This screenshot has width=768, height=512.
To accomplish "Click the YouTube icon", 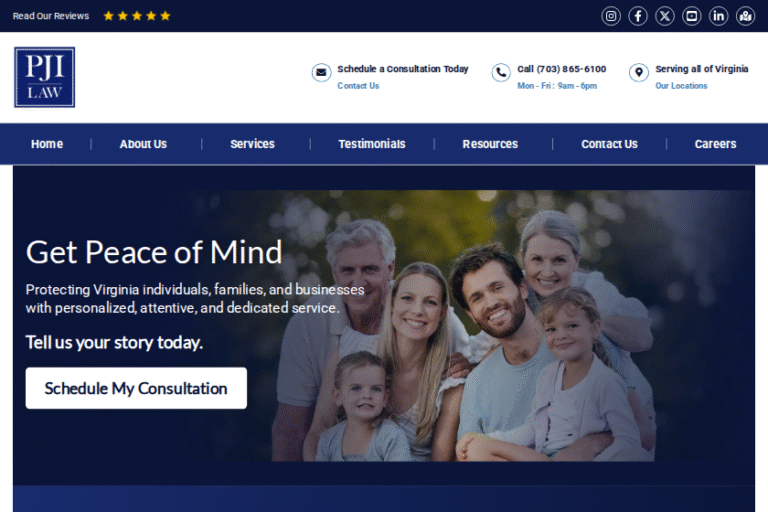I will [692, 16].
